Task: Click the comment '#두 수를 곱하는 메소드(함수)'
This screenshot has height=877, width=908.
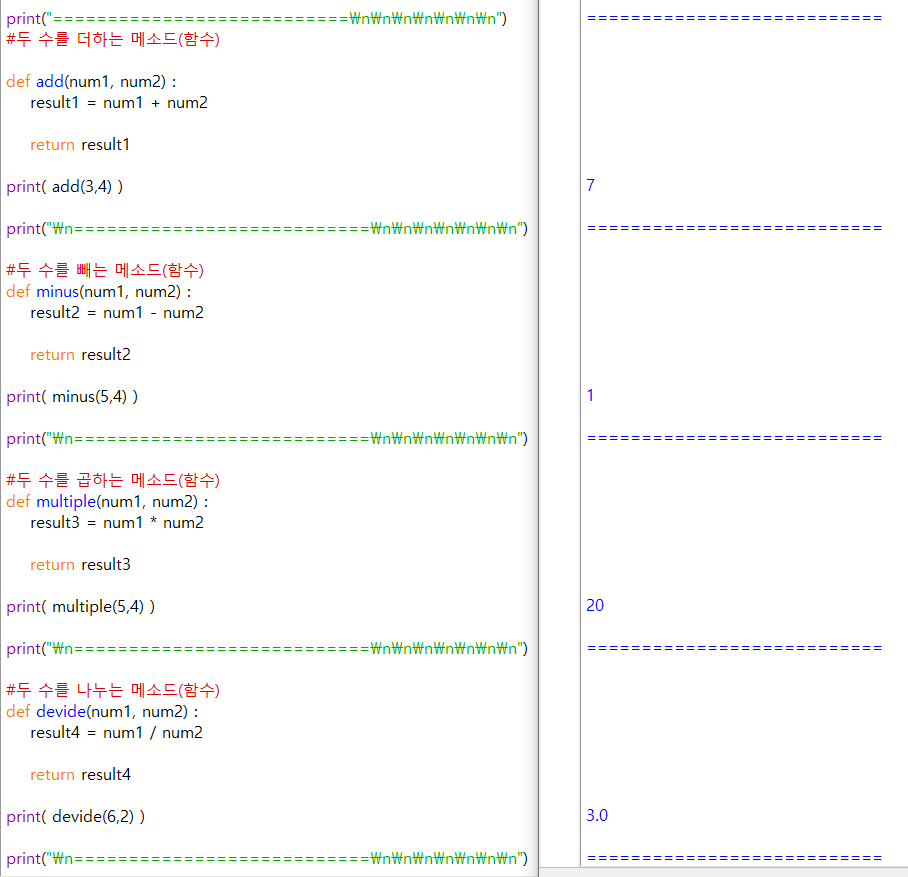Action: pos(113,480)
